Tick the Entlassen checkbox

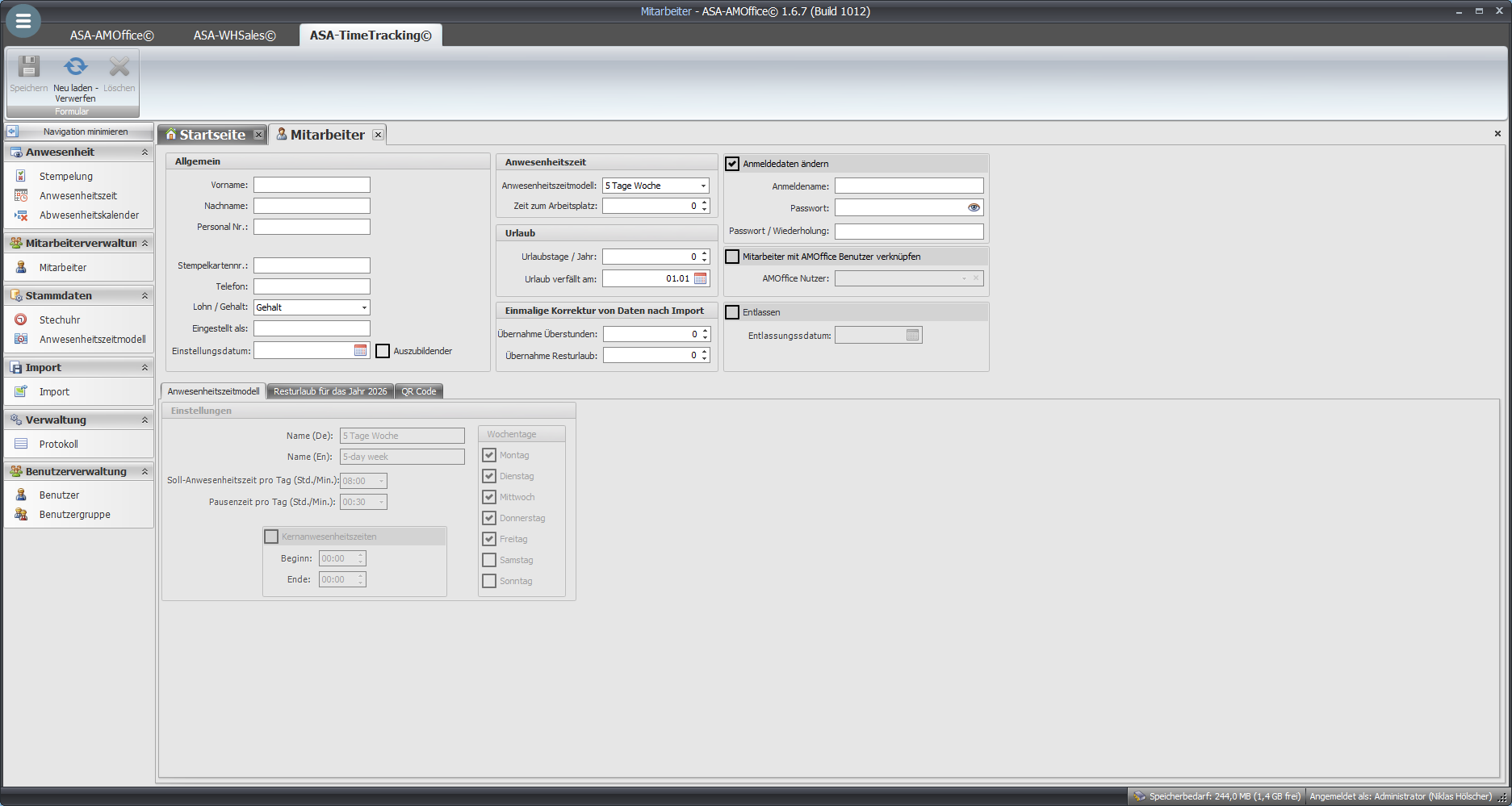[x=732, y=312]
